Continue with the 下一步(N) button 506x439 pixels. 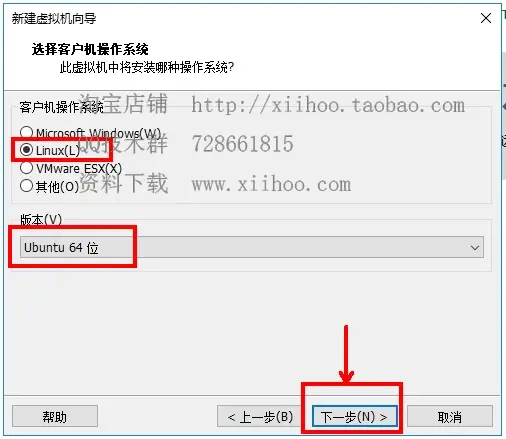point(355,416)
